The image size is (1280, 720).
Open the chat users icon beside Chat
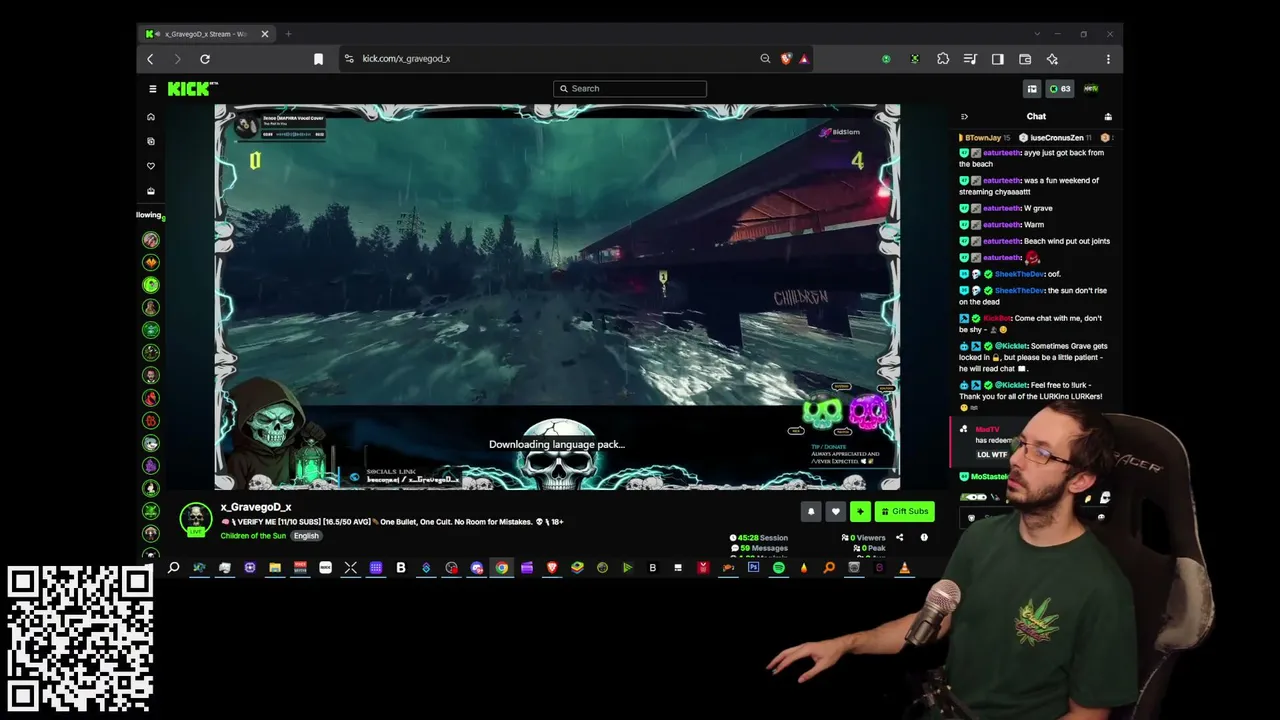pyautogui.click(x=1107, y=117)
